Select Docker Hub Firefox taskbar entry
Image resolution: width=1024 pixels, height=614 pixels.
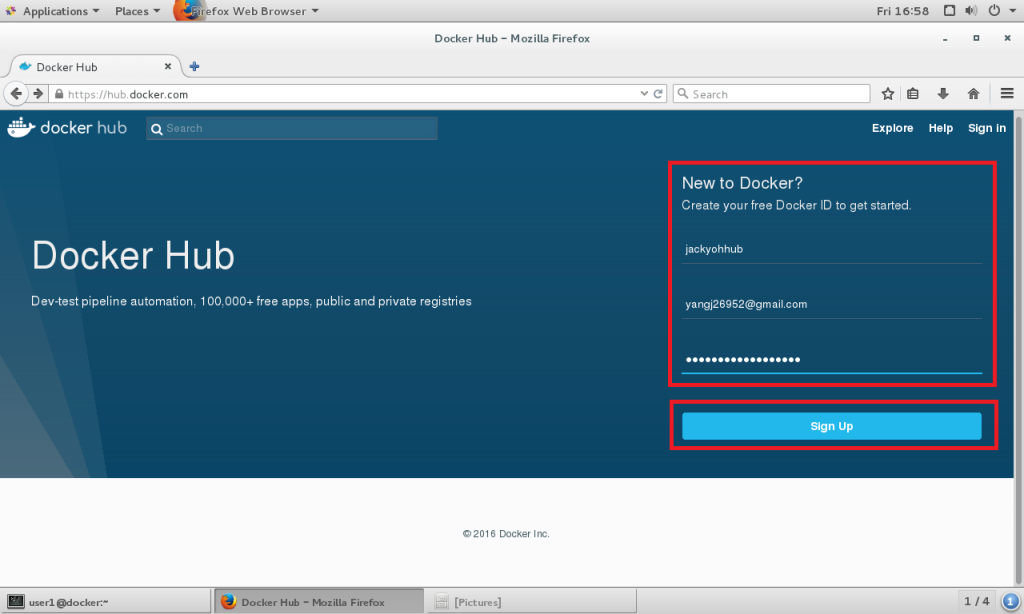click(319, 602)
